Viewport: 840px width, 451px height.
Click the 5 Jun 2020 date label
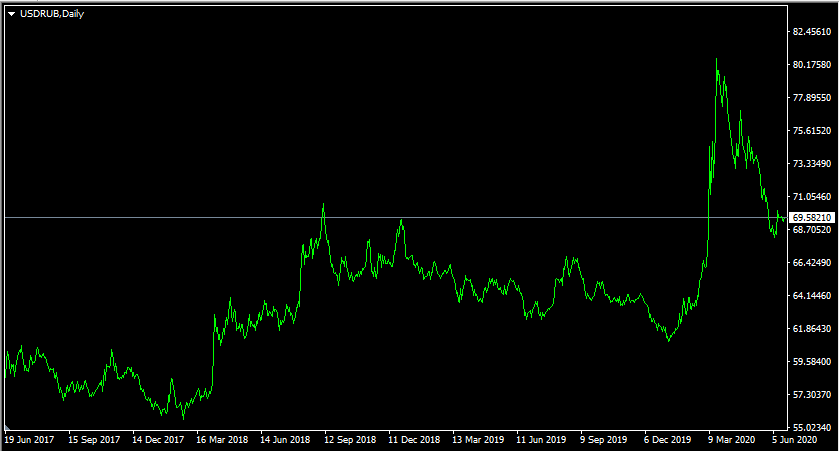(x=794, y=440)
